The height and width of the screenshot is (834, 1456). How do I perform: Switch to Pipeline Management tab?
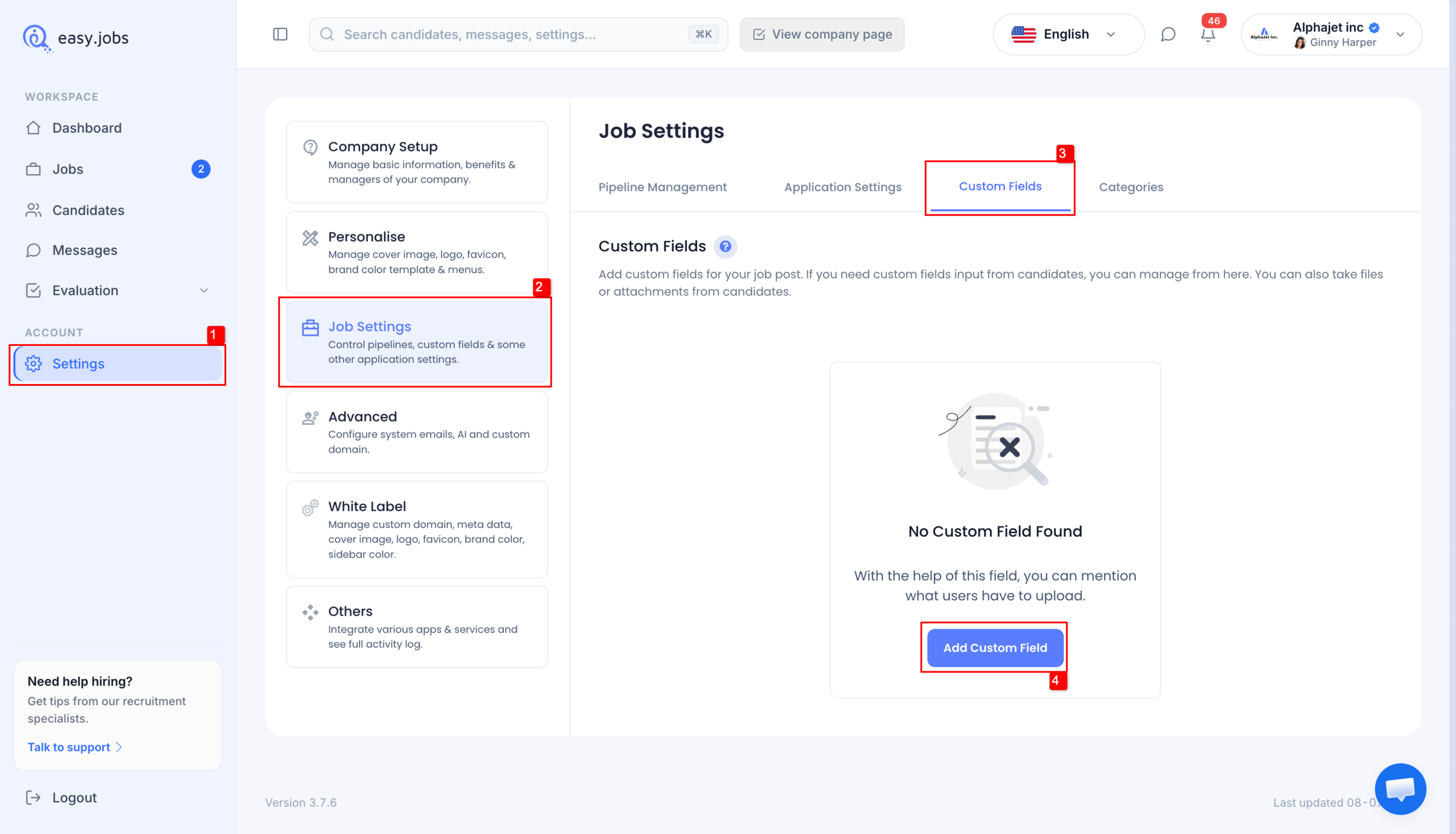pos(663,187)
